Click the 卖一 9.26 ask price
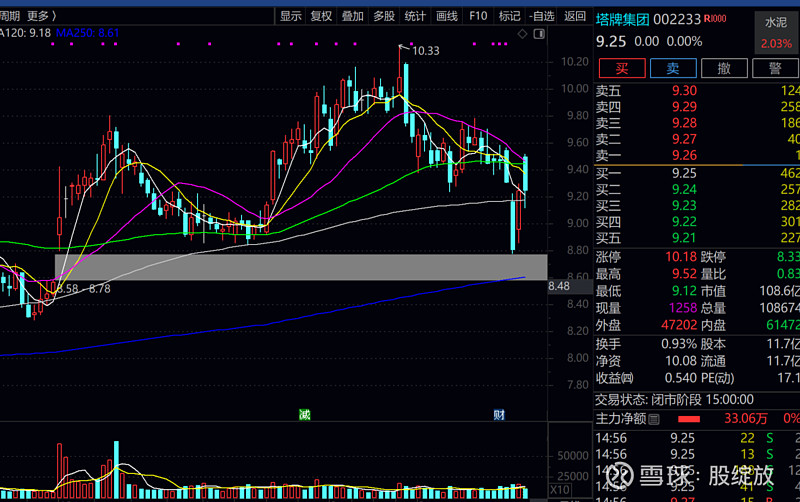Viewport: 800px width, 502px height. (x=684, y=155)
